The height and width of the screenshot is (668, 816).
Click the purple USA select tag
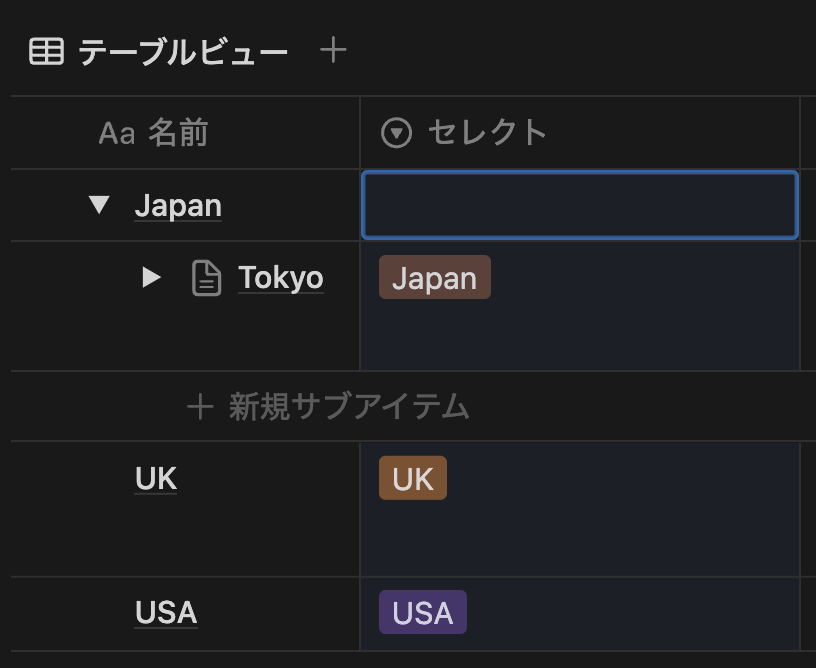[422, 612]
